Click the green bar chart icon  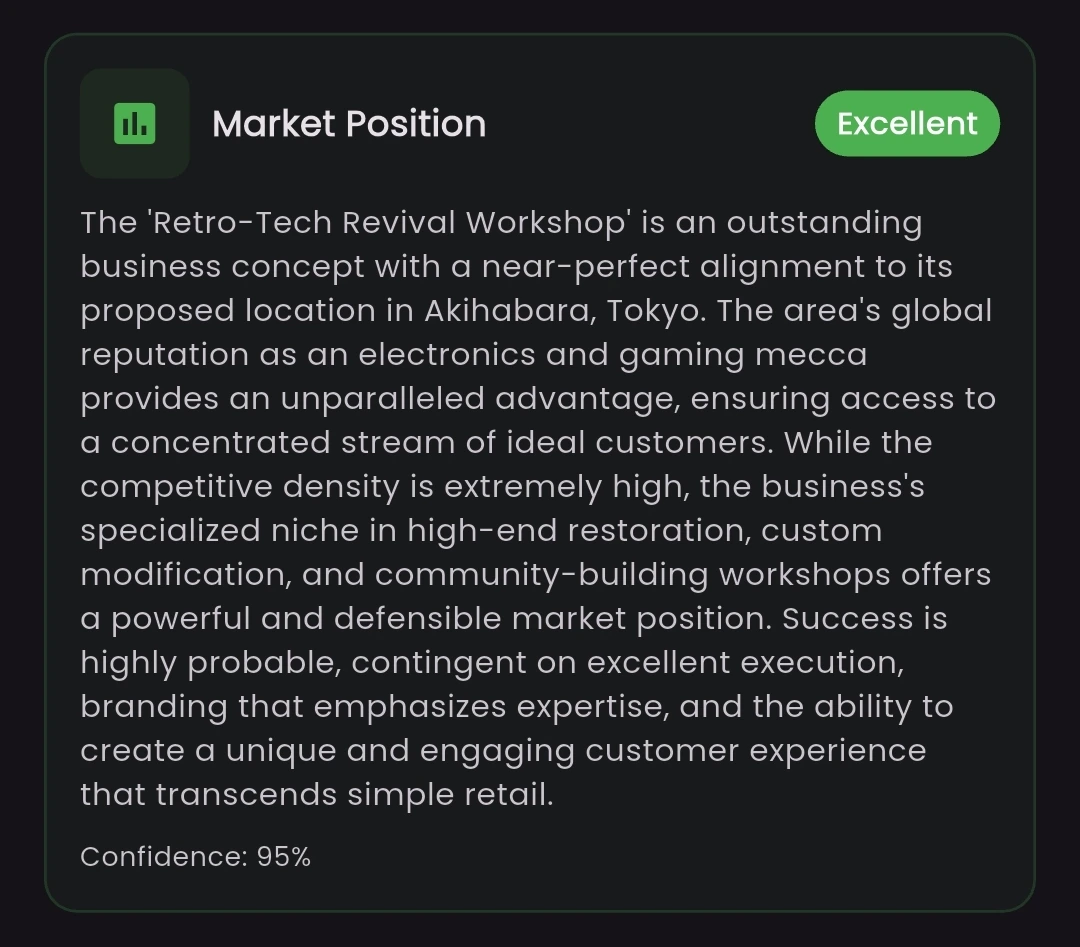134,124
